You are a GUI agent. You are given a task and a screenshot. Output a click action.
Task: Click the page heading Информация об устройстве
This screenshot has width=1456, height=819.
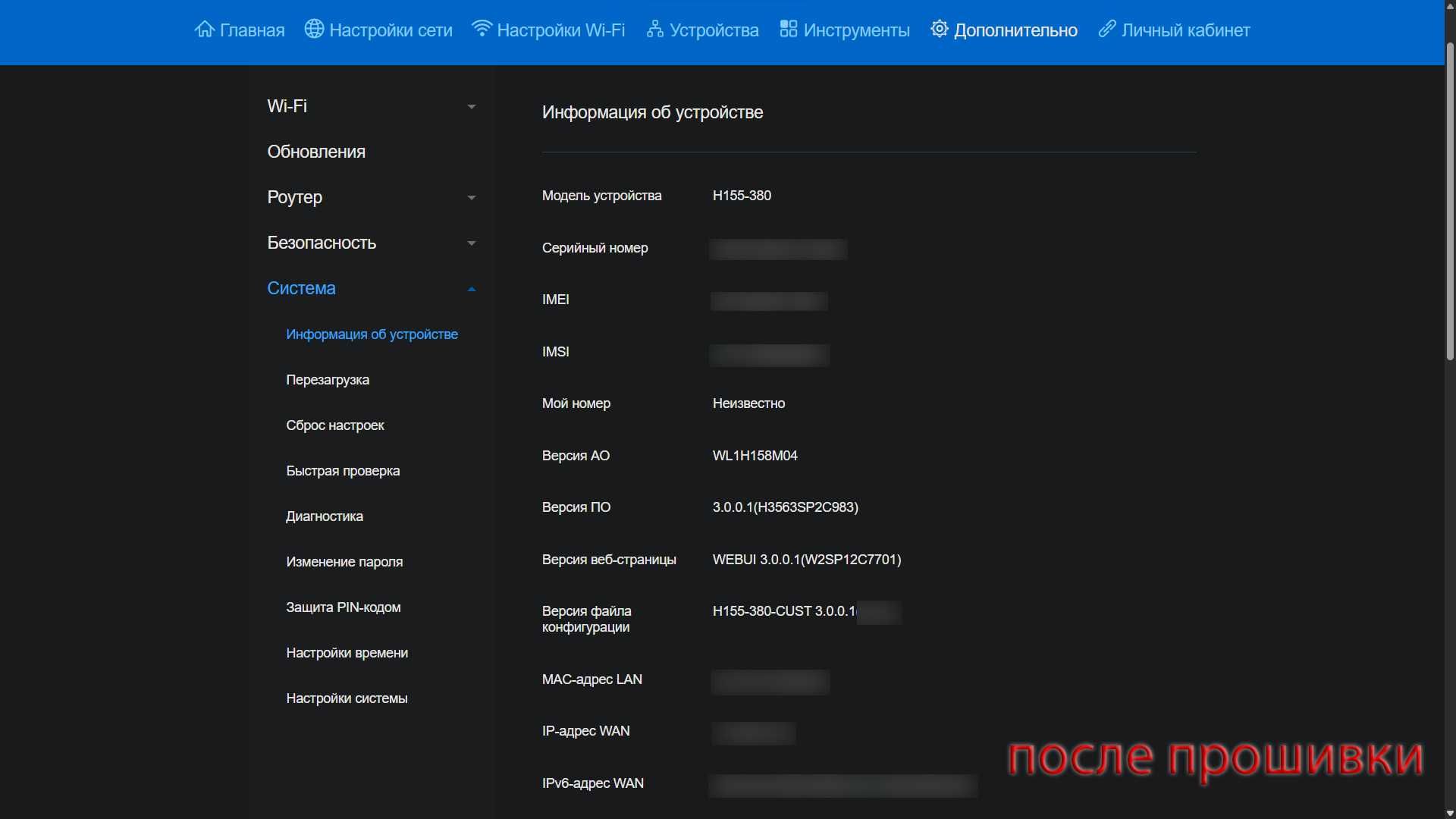click(x=653, y=112)
